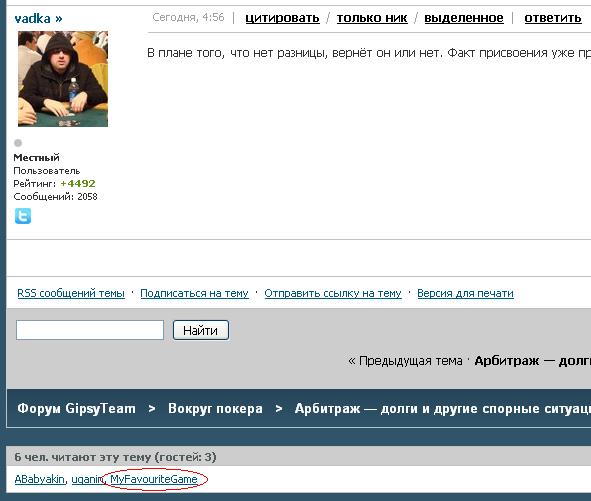591x501 pixels.
Task: Open 'Арбитраж — долги' breadcrumb in the dark bar
Action: (x=442, y=408)
